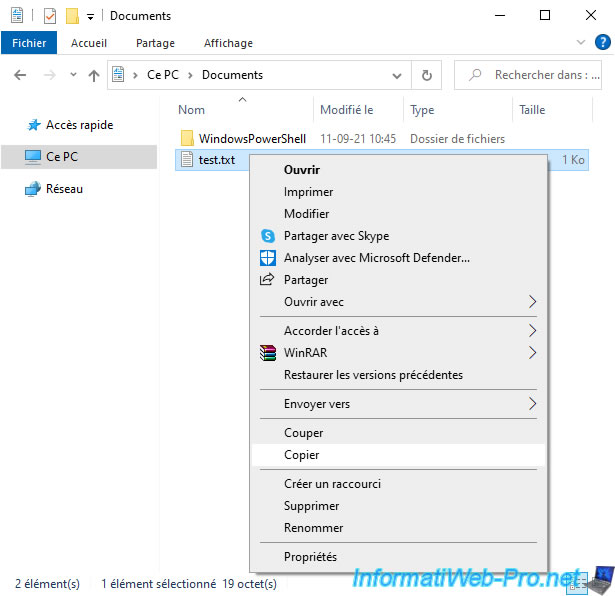Expand the 'Envoyer vers' submenu
This screenshot has width=615, height=596.
(x=532, y=404)
